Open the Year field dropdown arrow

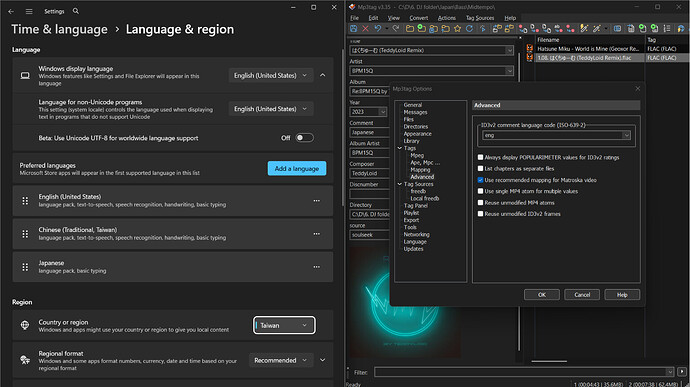tap(382, 112)
